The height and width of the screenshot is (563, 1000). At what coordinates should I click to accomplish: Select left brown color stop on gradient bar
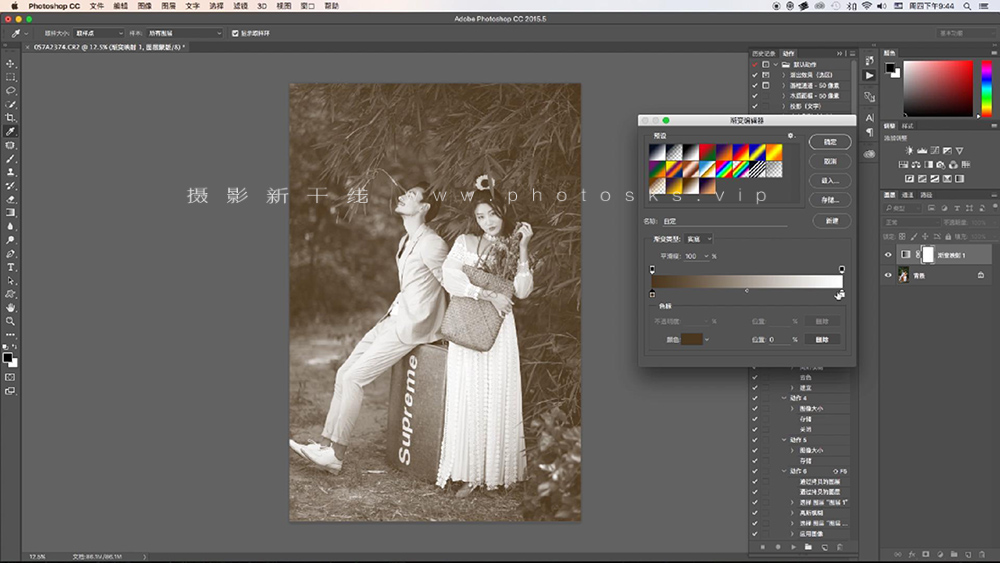click(x=652, y=294)
